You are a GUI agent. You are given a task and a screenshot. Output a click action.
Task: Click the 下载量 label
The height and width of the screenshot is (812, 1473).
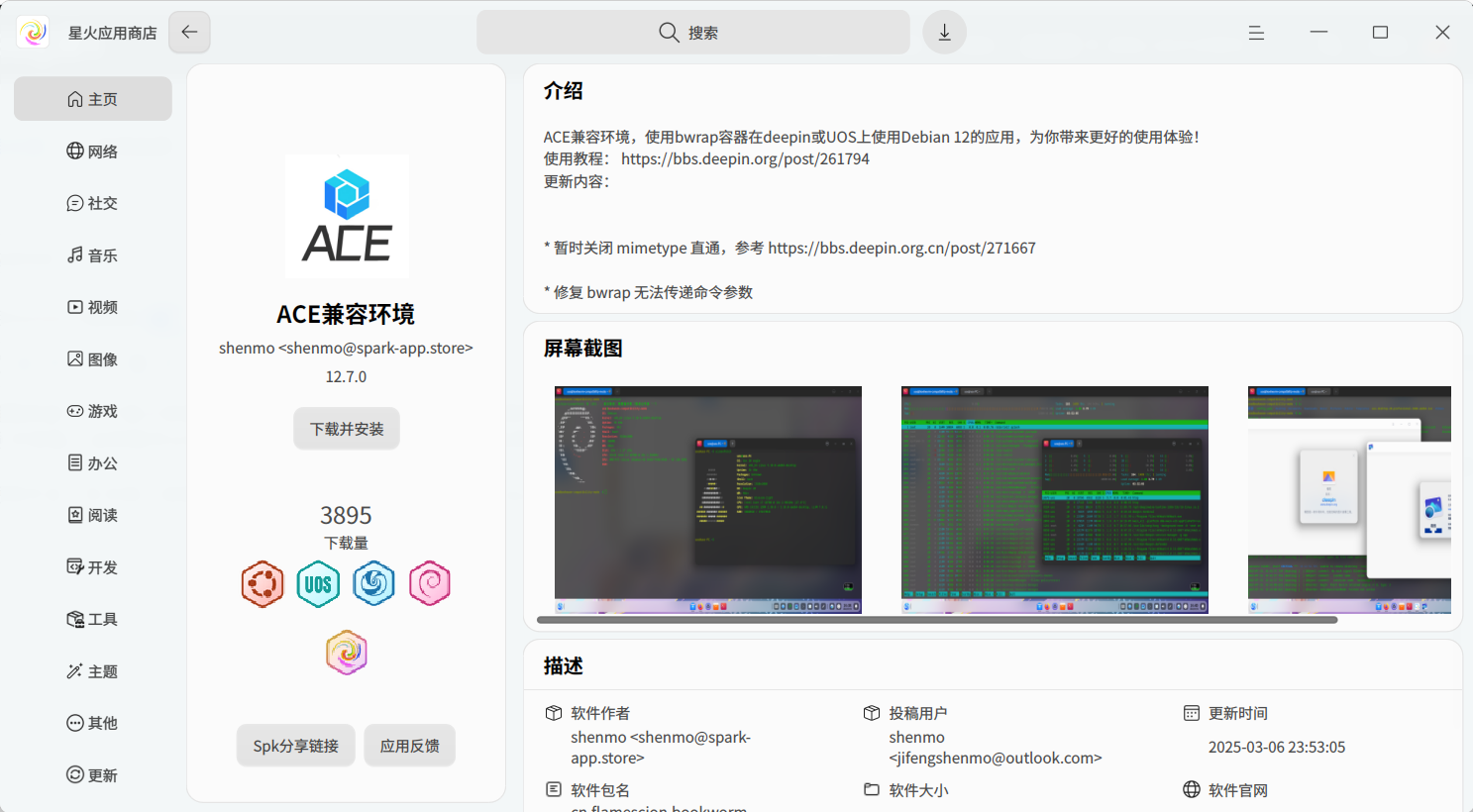coord(346,543)
